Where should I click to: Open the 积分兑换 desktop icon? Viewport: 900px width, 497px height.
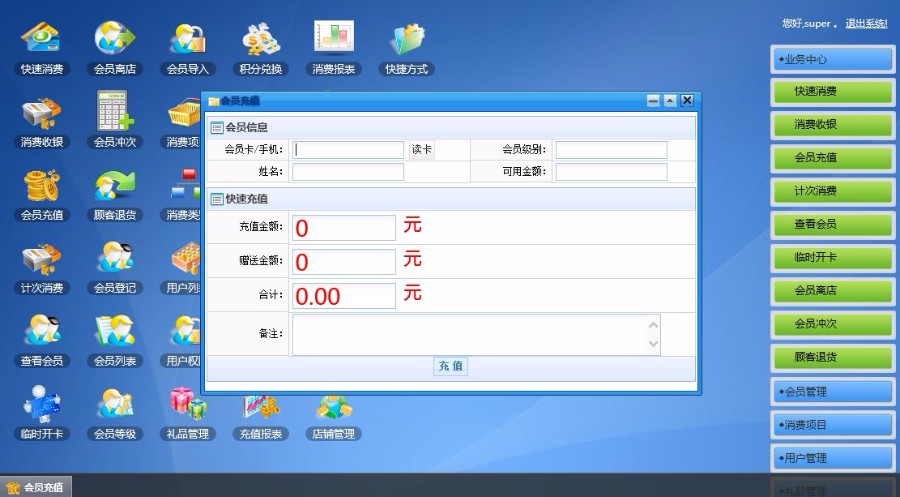click(x=261, y=49)
